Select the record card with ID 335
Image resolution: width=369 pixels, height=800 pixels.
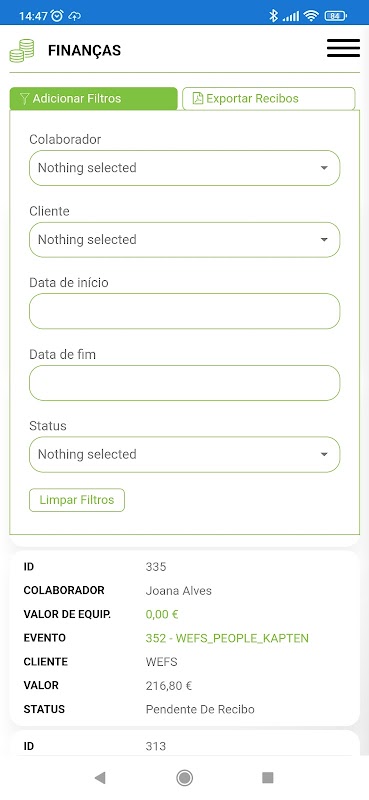point(184,638)
